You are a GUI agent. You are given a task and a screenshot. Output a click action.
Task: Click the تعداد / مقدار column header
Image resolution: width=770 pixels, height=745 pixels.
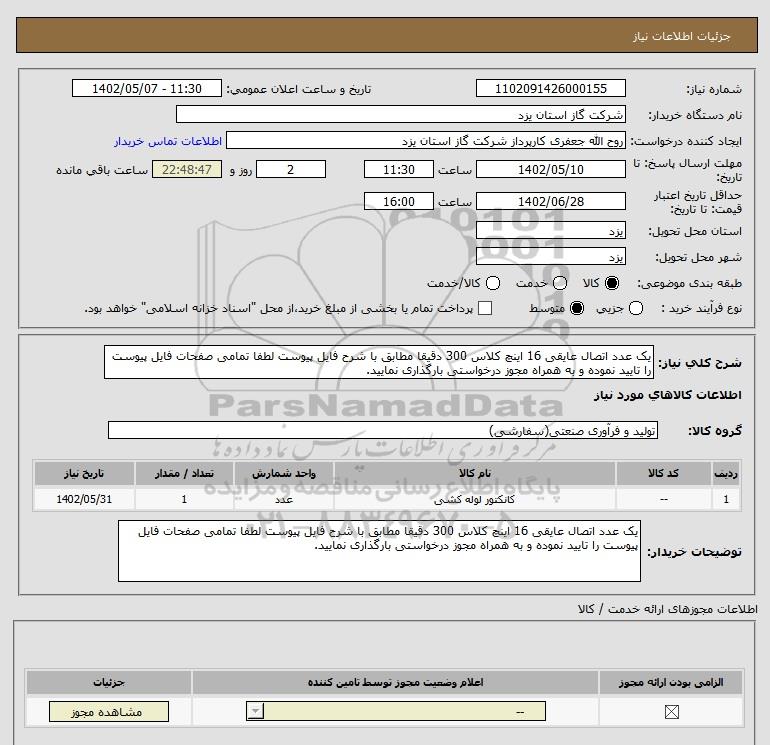pyautogui.click(x=184, y=473)
